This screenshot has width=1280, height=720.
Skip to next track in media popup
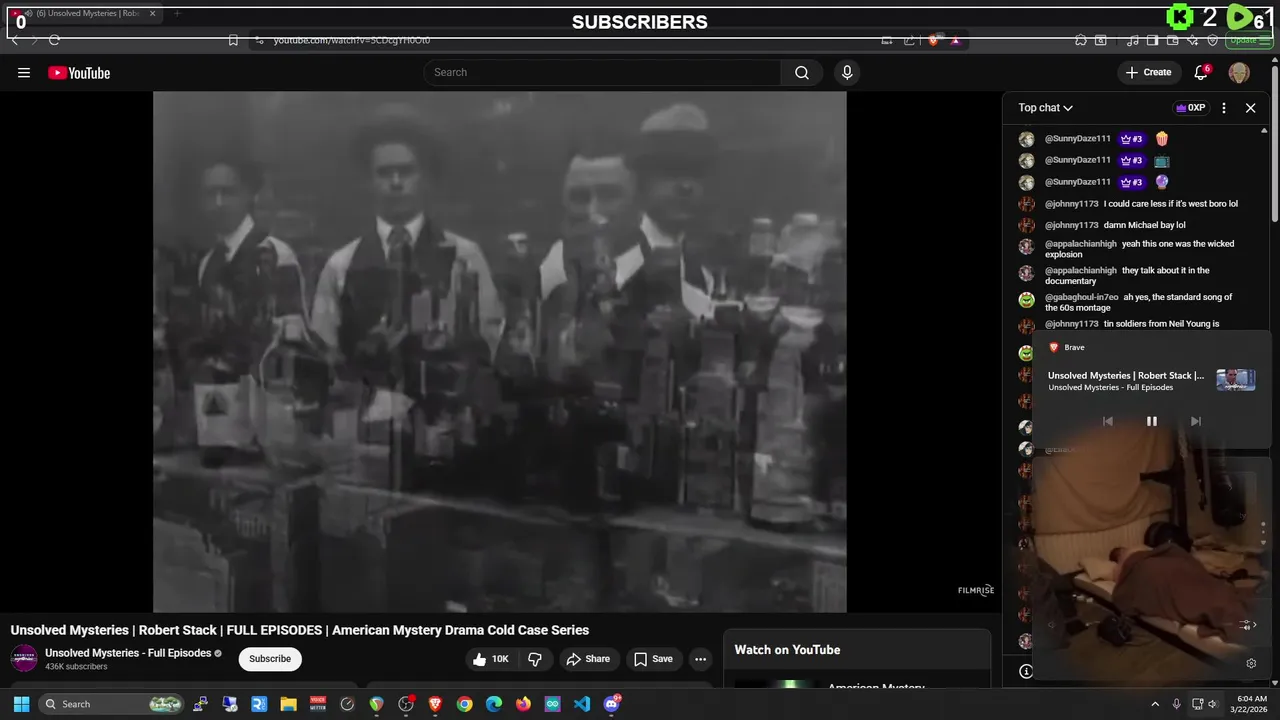point(1195,421)
